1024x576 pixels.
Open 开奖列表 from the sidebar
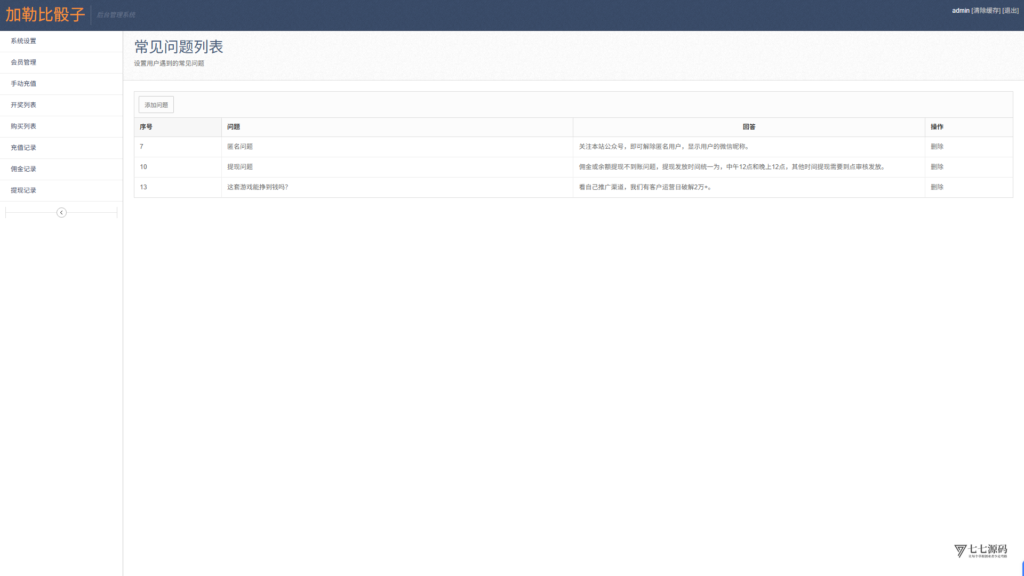point(24,105)
